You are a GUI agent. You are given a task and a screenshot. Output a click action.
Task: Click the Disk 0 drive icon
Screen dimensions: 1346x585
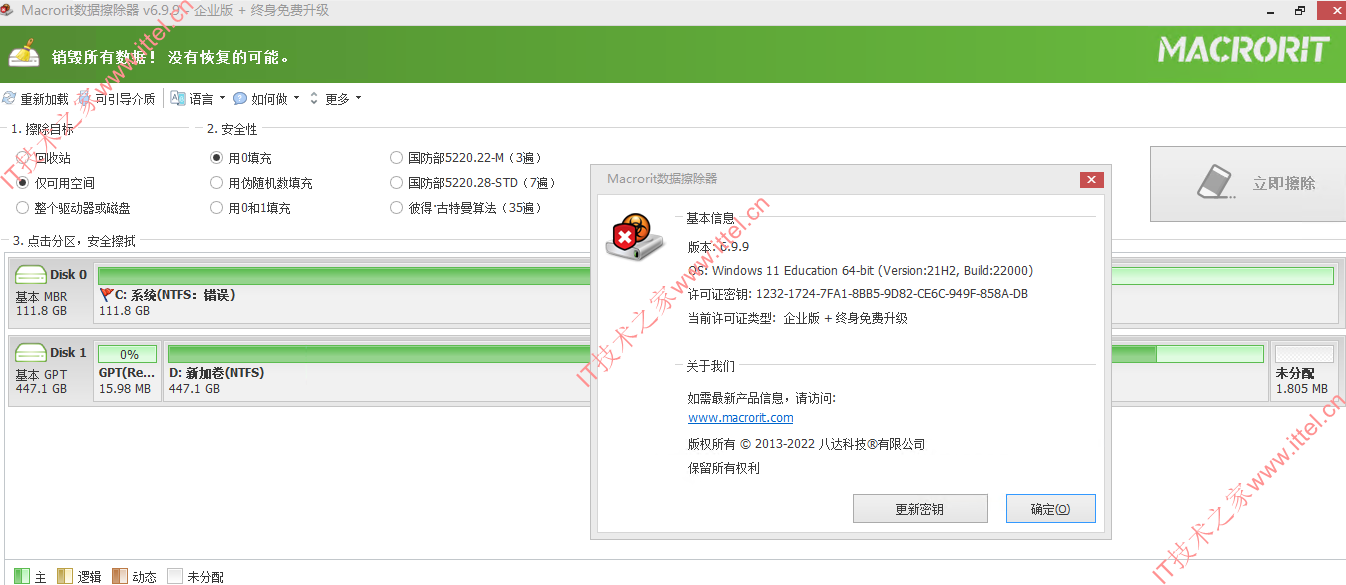tap(31, 275)
